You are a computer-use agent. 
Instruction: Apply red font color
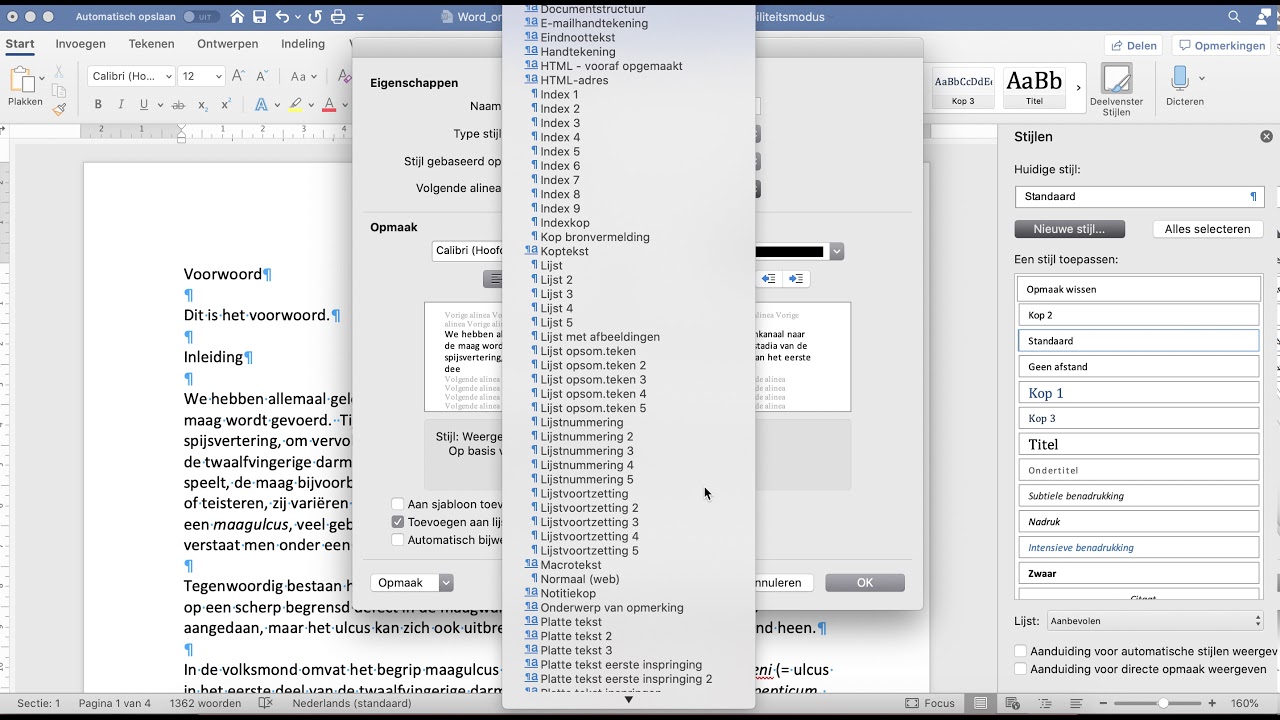click(x=329, y=105)
